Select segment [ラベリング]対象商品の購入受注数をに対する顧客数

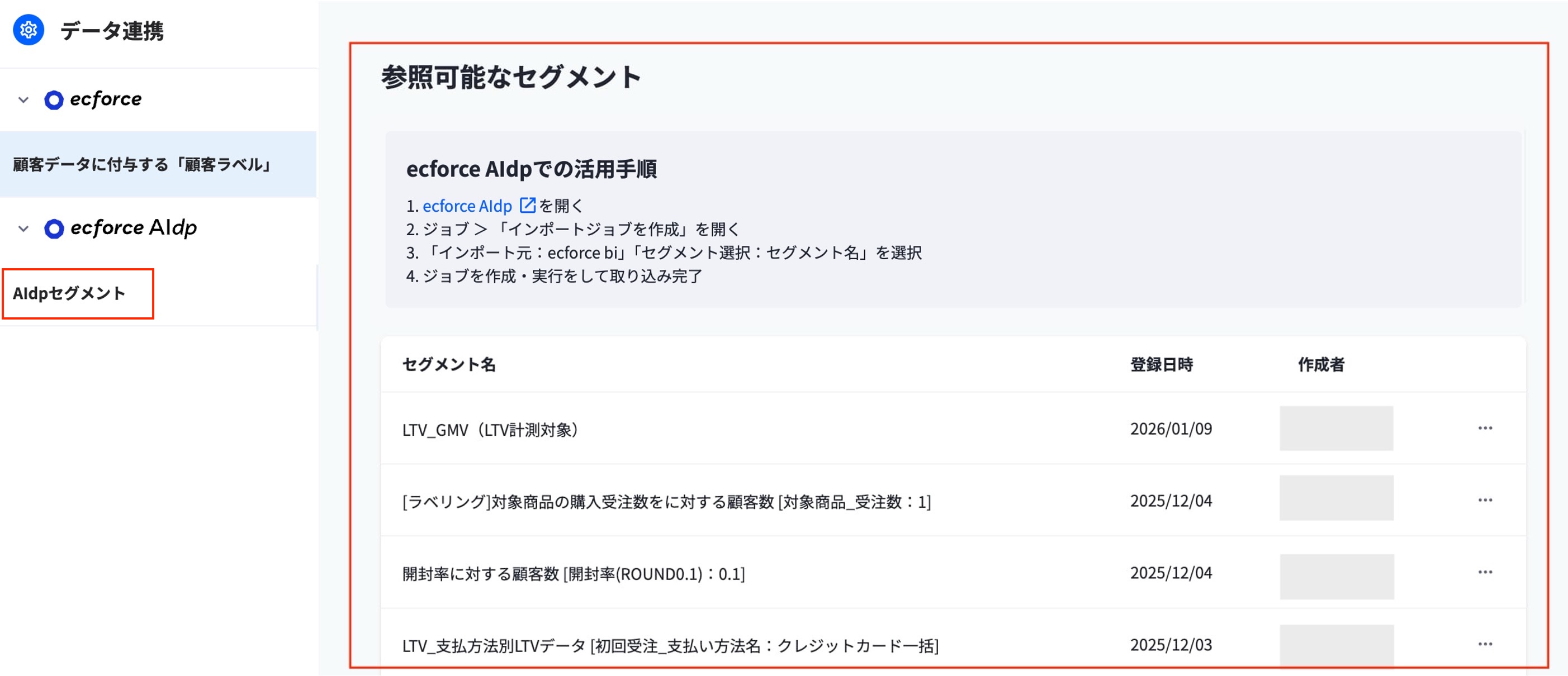666,501
